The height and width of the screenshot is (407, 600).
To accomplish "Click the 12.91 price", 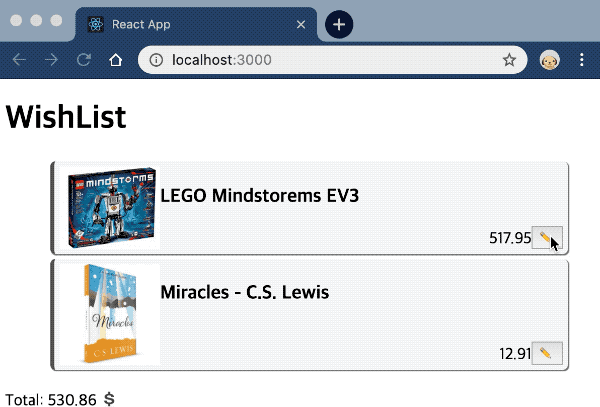I will [514, 353].
